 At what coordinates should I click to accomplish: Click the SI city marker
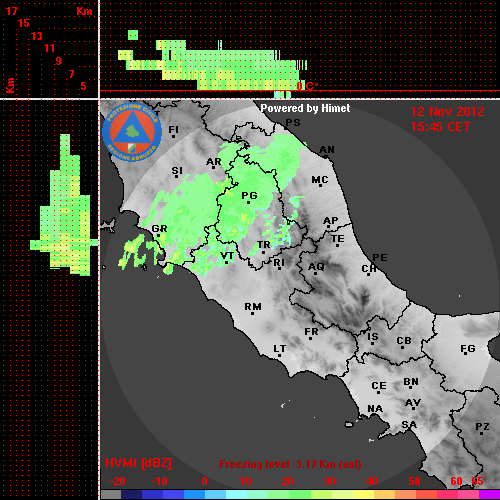click(177, 176)
